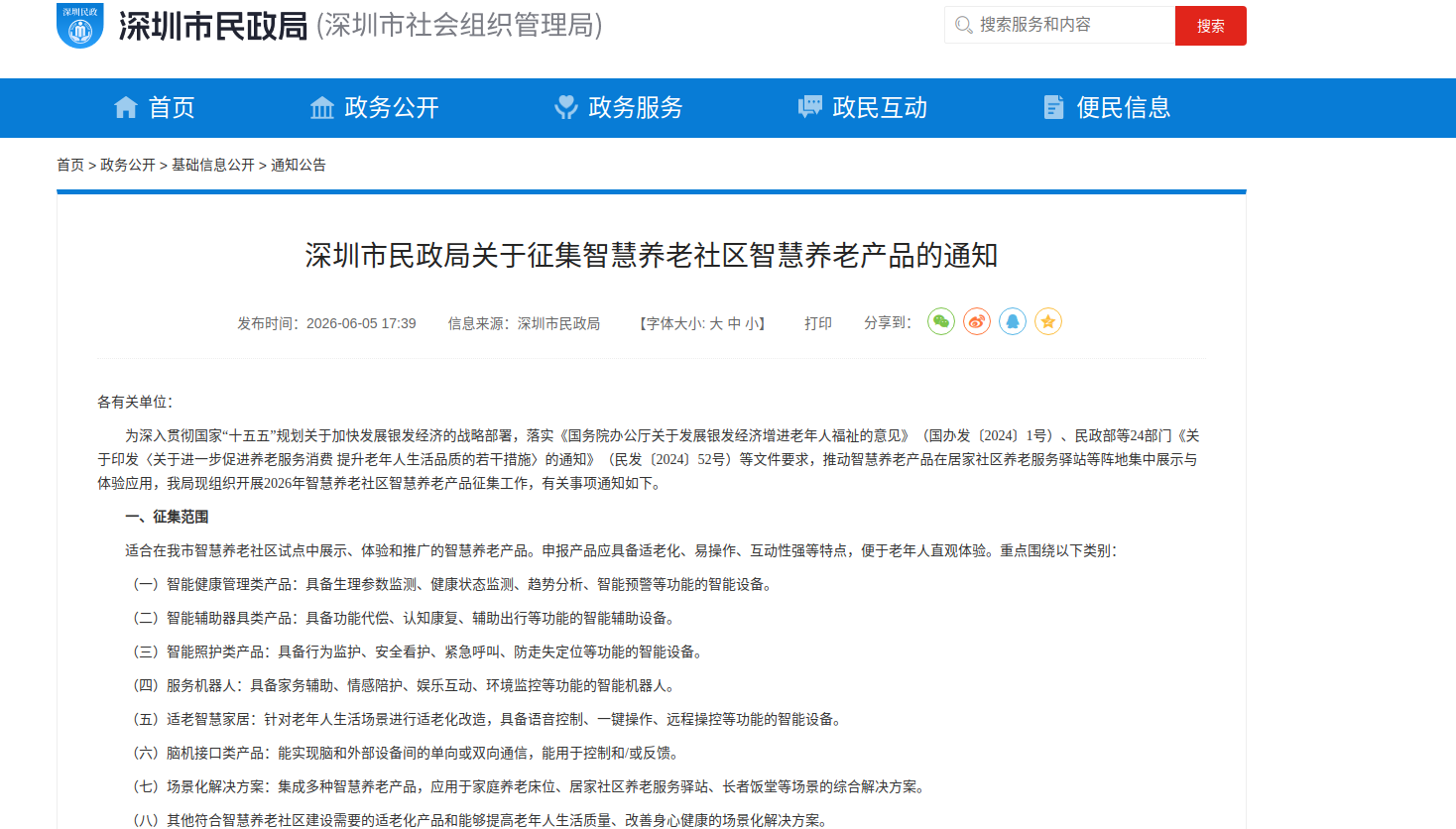The width and height of the screenshot is (1456, 829).
Task: Click the (一) 智能健康管理类产品 line
Action: (452, 584)
